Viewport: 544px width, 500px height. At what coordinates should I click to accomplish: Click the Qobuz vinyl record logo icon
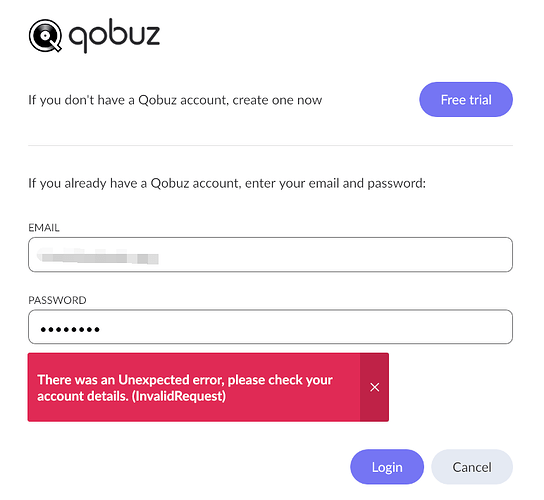(45, 35)
